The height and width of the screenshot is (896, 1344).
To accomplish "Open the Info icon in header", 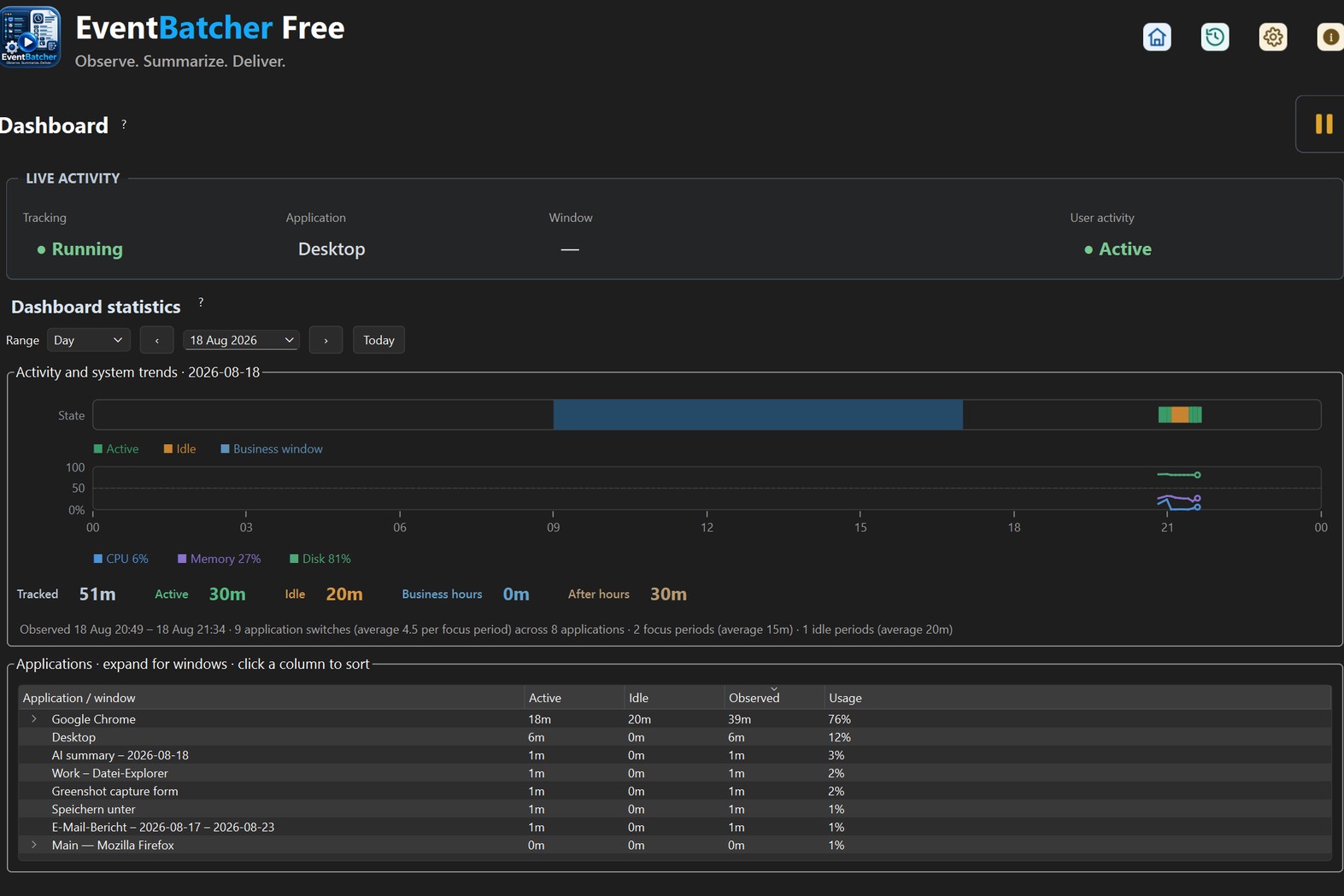I will [1330, 37].
